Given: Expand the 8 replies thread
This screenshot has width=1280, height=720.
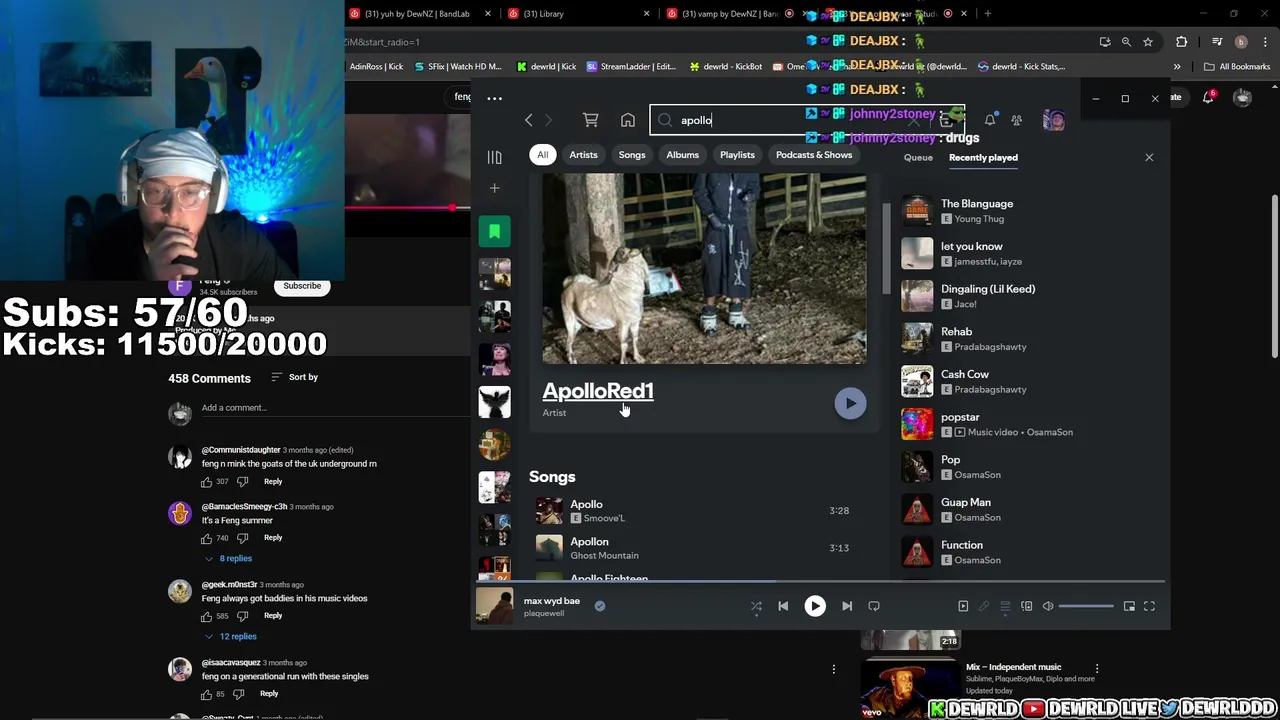Looking at the screenshot, I should 228,558.
